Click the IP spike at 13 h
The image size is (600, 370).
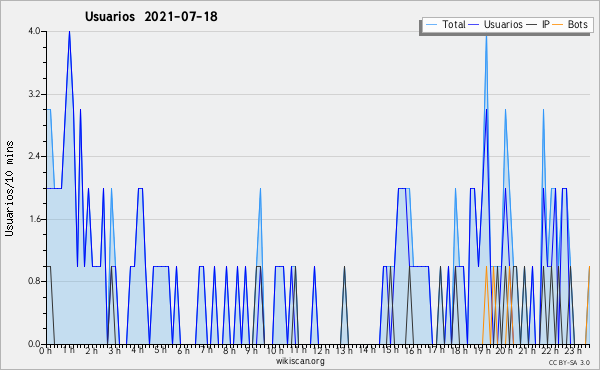pos(344,267)
